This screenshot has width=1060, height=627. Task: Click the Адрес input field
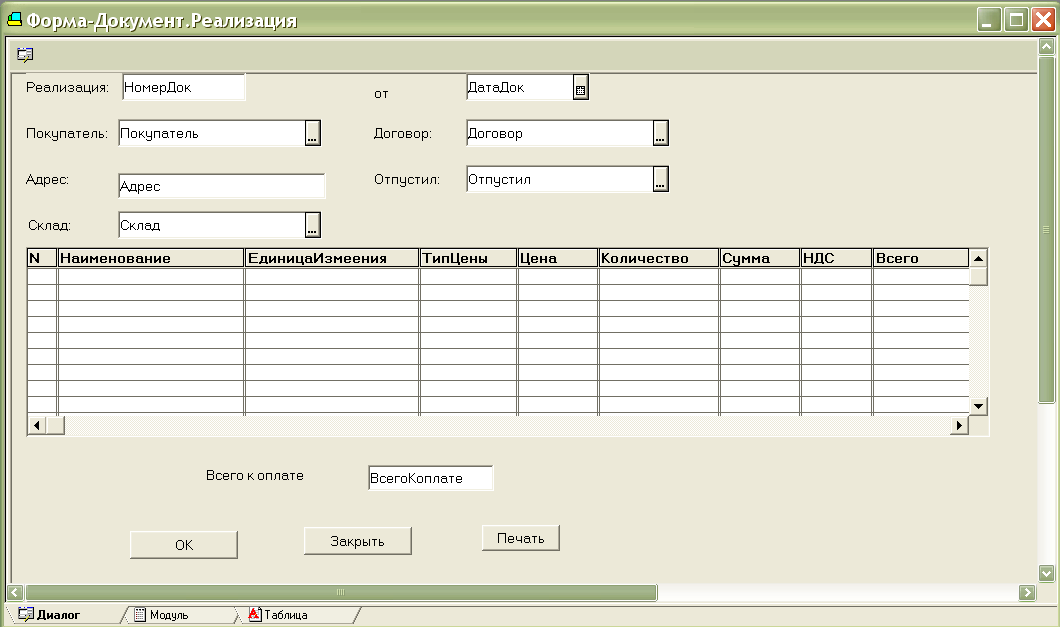click(221, 186)
